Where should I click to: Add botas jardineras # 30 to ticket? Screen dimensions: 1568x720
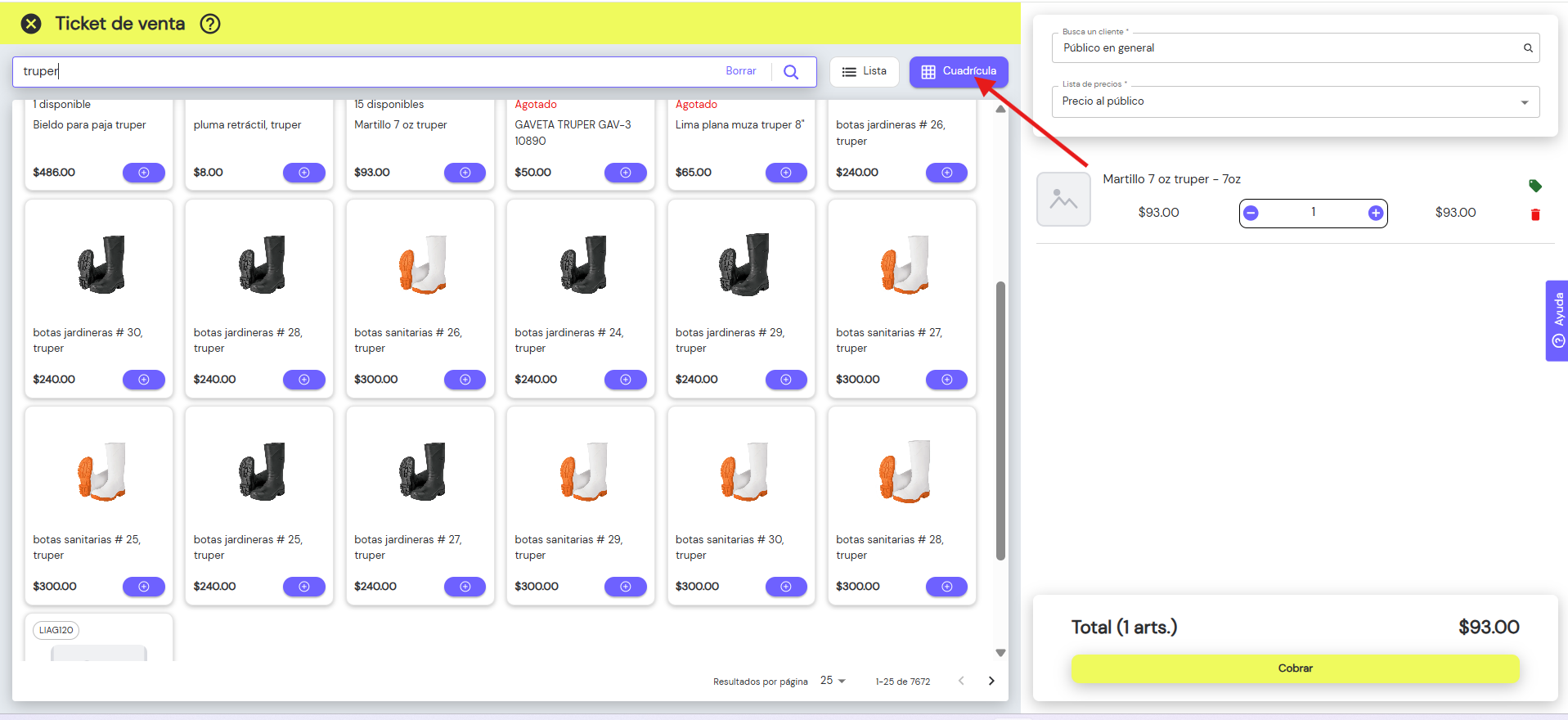click(x=144, y=380)
